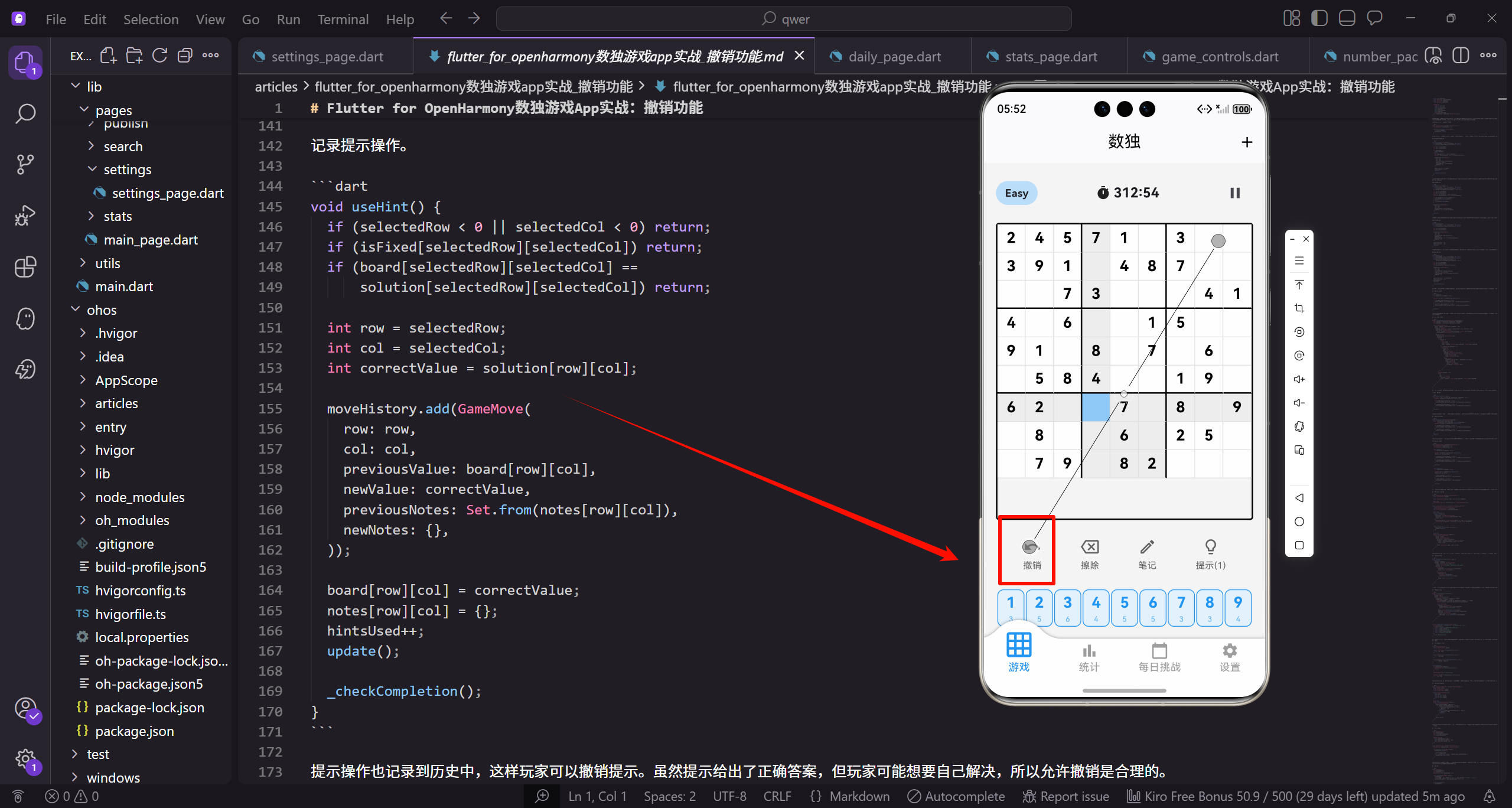Screen dimensions: 1512x808
Task: Switch to the game_controls.dart tab
Action: click(x=1218, y=57)
